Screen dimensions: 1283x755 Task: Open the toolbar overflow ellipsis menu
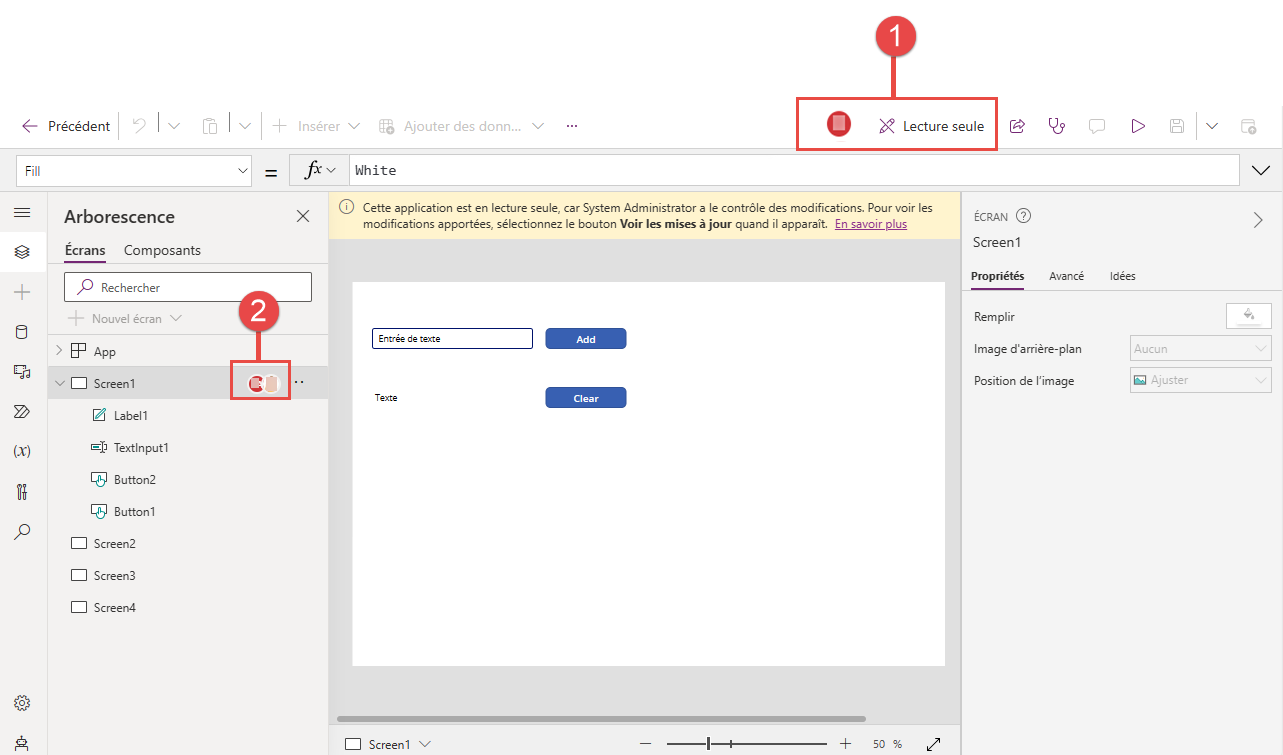[x=572, y=126]
